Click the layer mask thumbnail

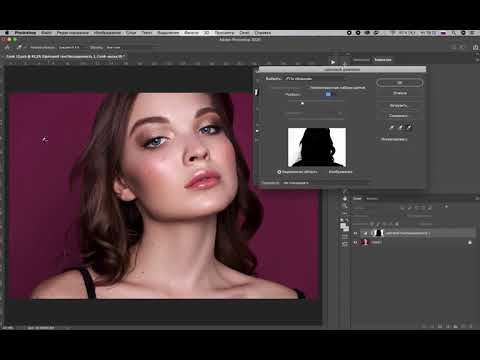tap(379, 233)
